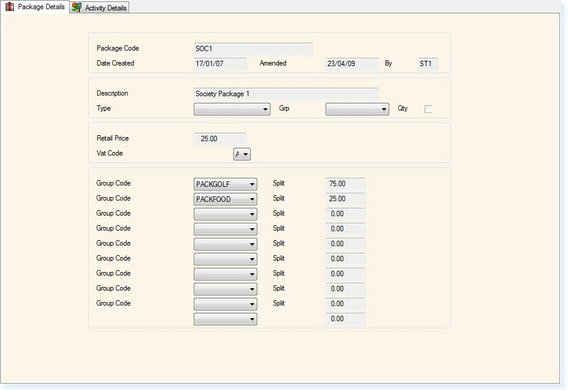Image resolution: width=568 pixels, height=391 pixels.
Task: Open the Grp dropdown
Action: [x=357, y=109]
